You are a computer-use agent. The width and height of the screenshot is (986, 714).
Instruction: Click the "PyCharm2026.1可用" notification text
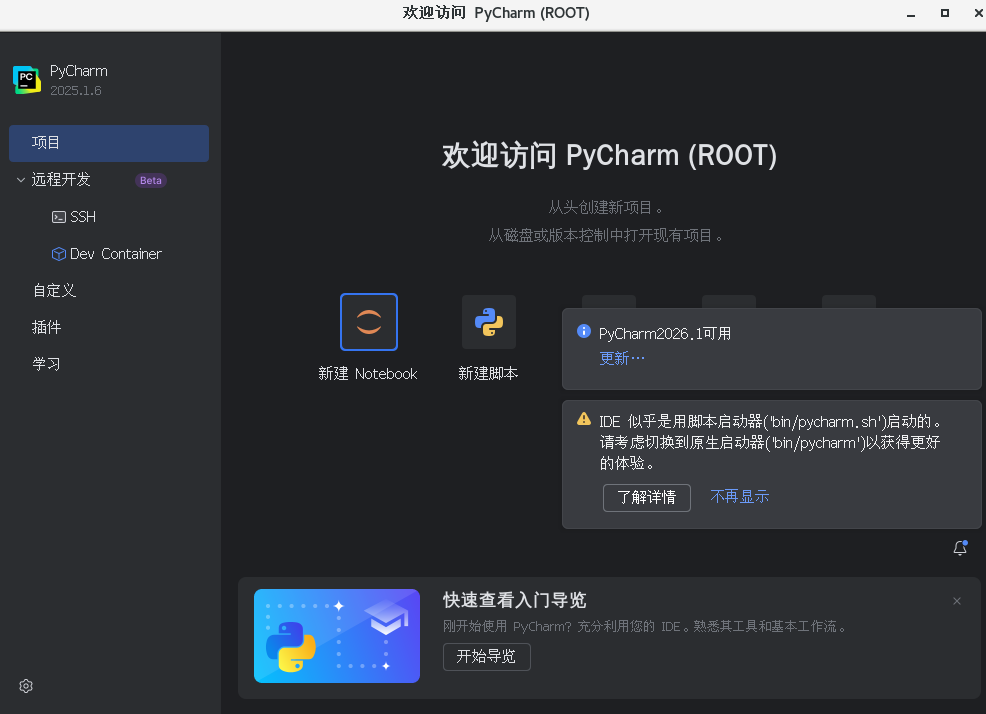(x=665, y=333)
